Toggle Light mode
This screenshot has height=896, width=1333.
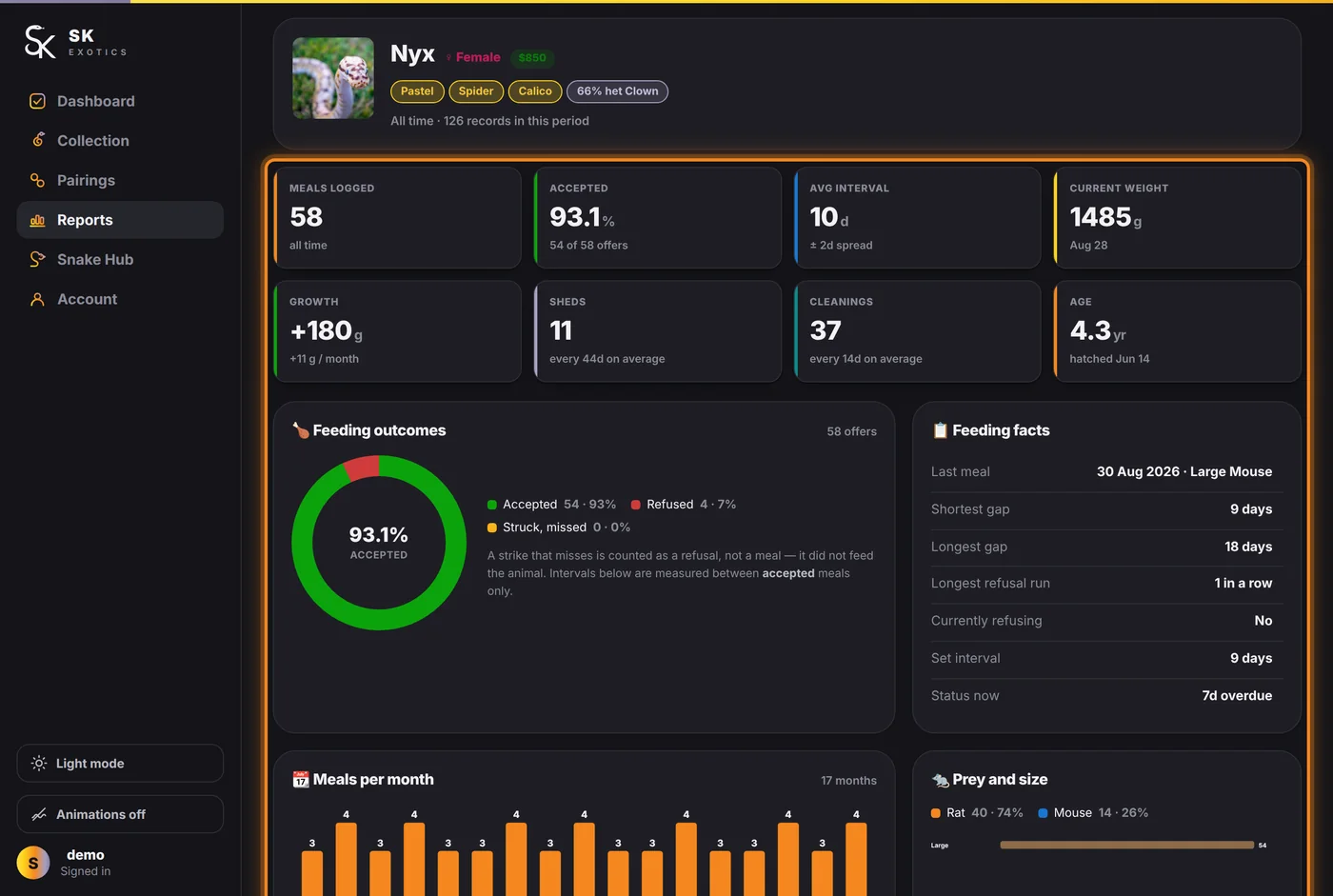click(120, 764)
